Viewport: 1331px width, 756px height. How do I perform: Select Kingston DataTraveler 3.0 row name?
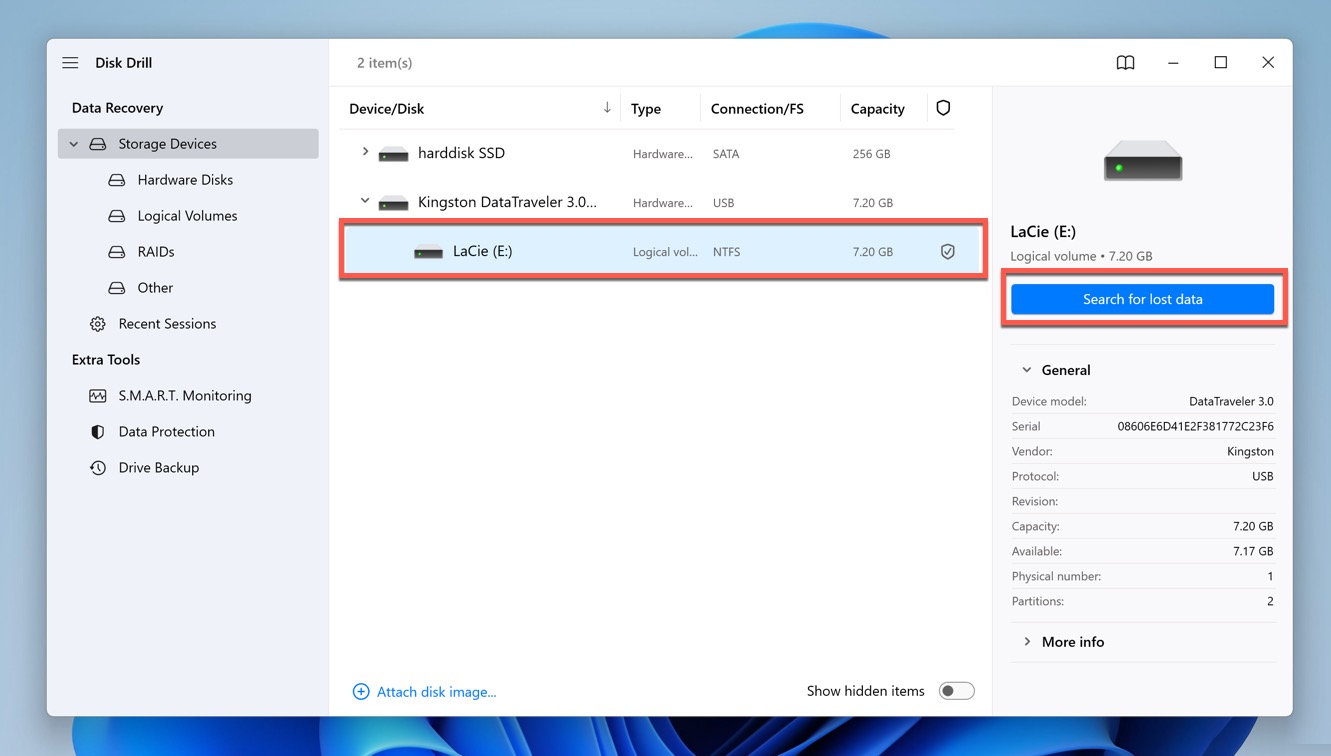(x=507, y=202)
